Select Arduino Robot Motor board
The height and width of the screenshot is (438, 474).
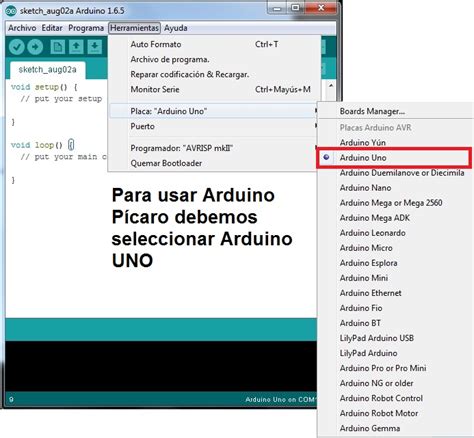(x=395, y=413)
